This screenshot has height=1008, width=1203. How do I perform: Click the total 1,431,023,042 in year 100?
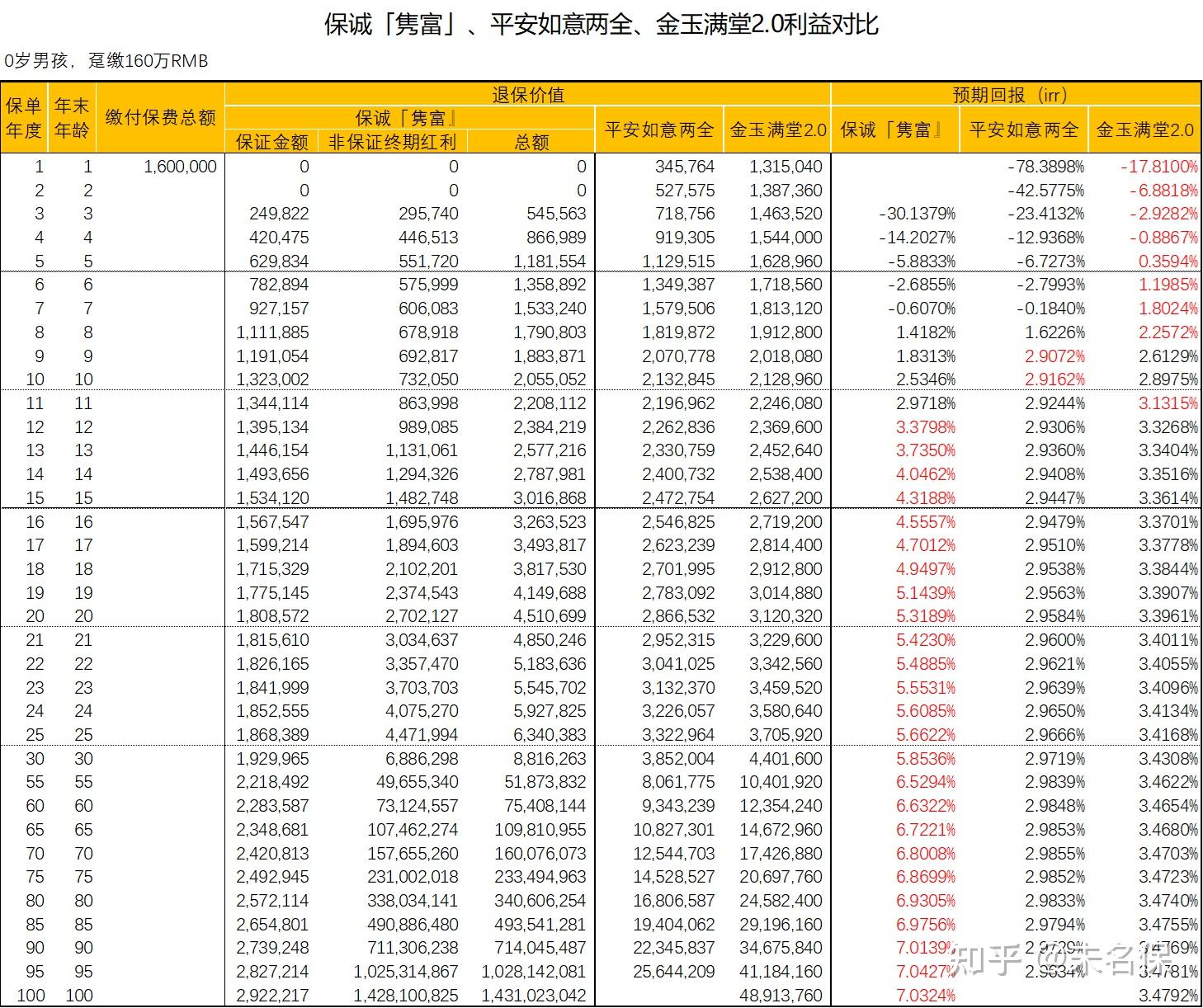[534, 996]
